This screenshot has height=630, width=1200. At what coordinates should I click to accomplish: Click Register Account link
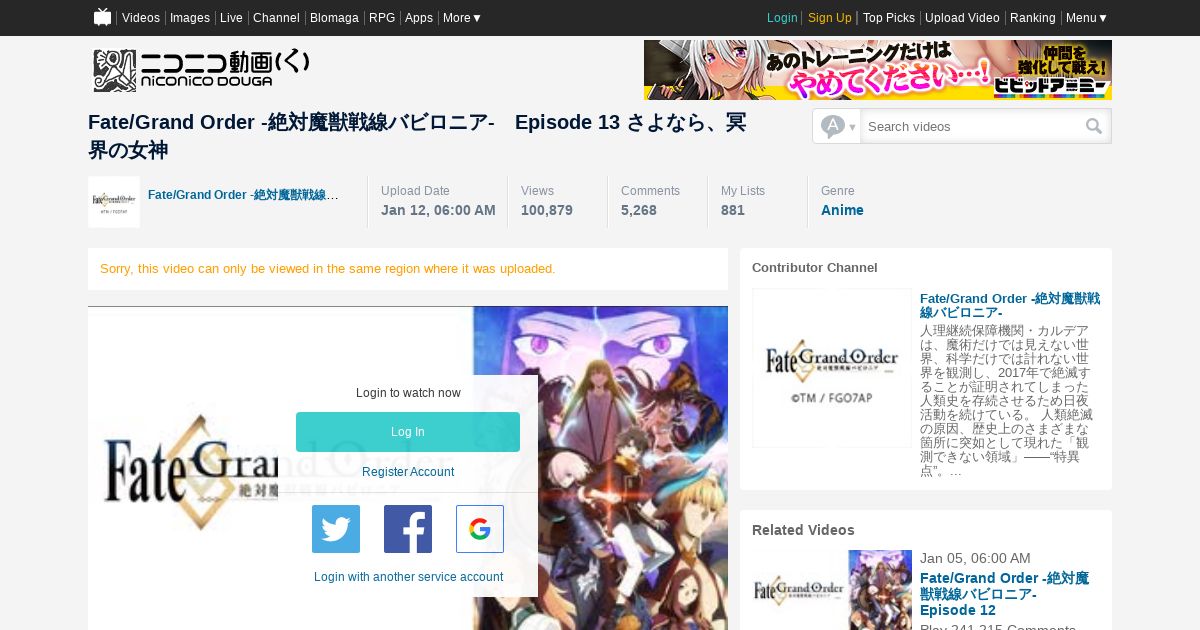pos(408,472)
